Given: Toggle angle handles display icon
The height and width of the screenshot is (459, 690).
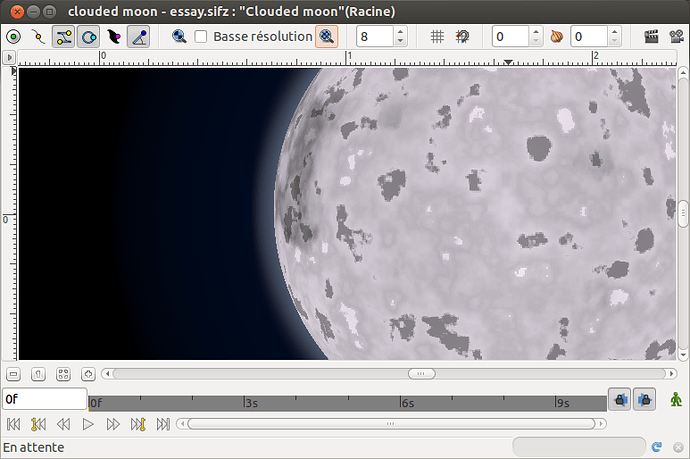Looking at the screenshot, I should tap(141, 37).
